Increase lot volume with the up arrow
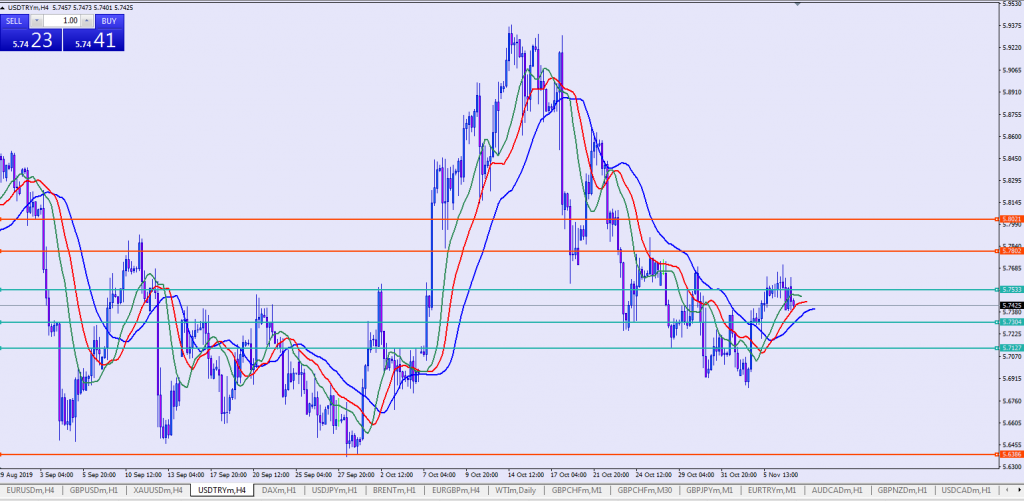This screenshot has width=1024, height=501. [x=87, y=20]
